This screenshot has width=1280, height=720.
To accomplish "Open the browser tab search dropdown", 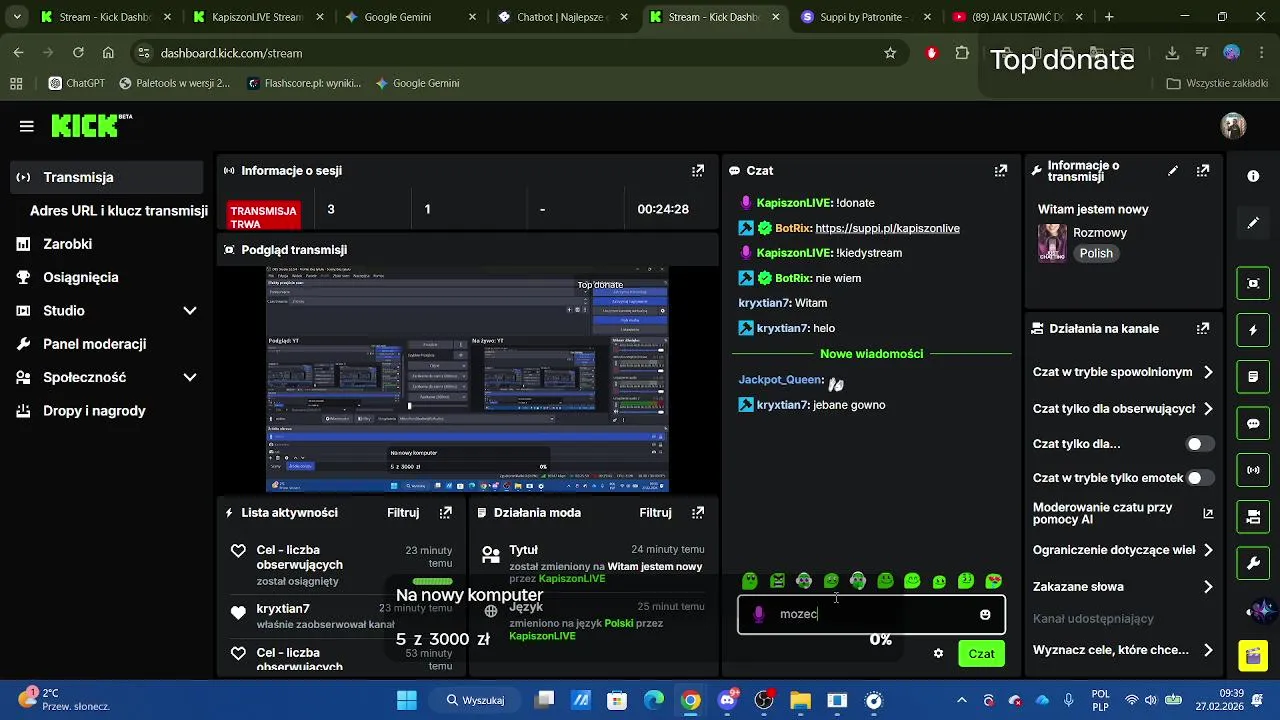I will tap(17, 17).
